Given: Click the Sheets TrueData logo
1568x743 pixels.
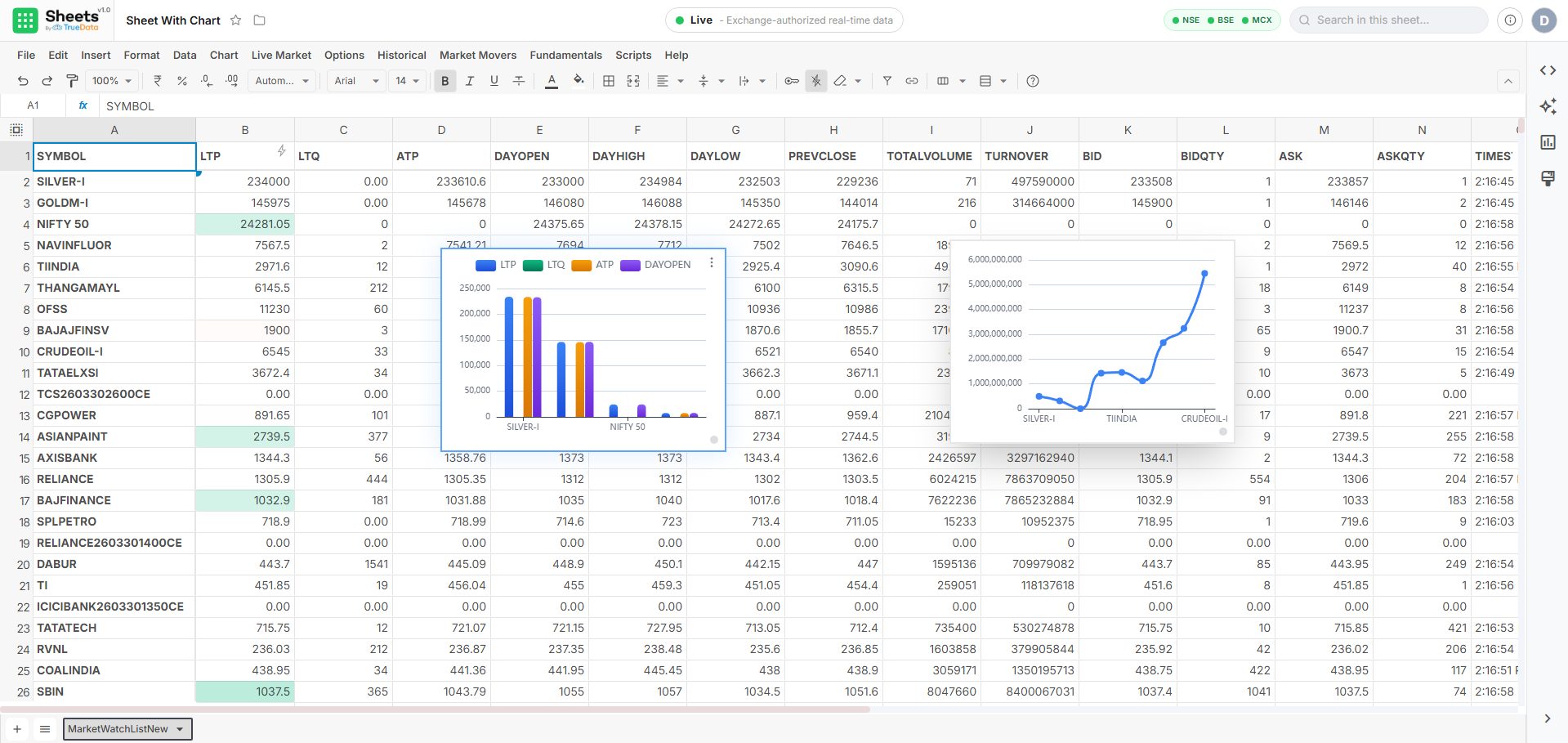Looking at the screenshot, I should tap(61, 20).
